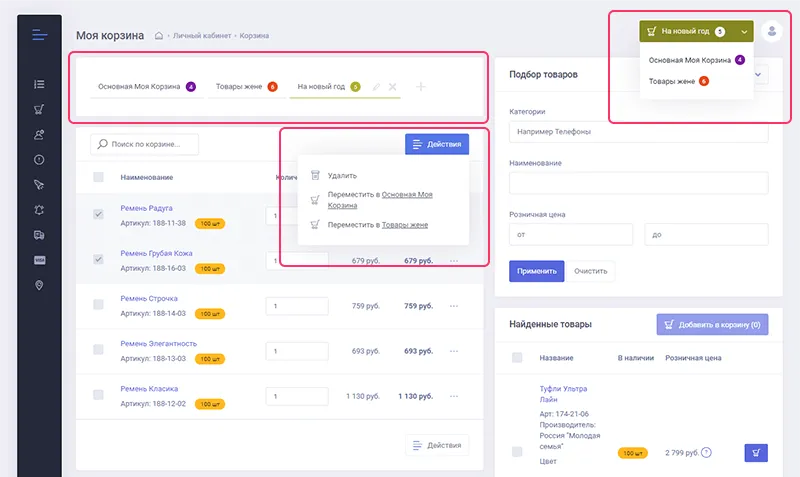Viewport: 800px width, 477px height.
Task: Add Туфли Ультра Лайн to cart via cart icon
Action: 756,453
